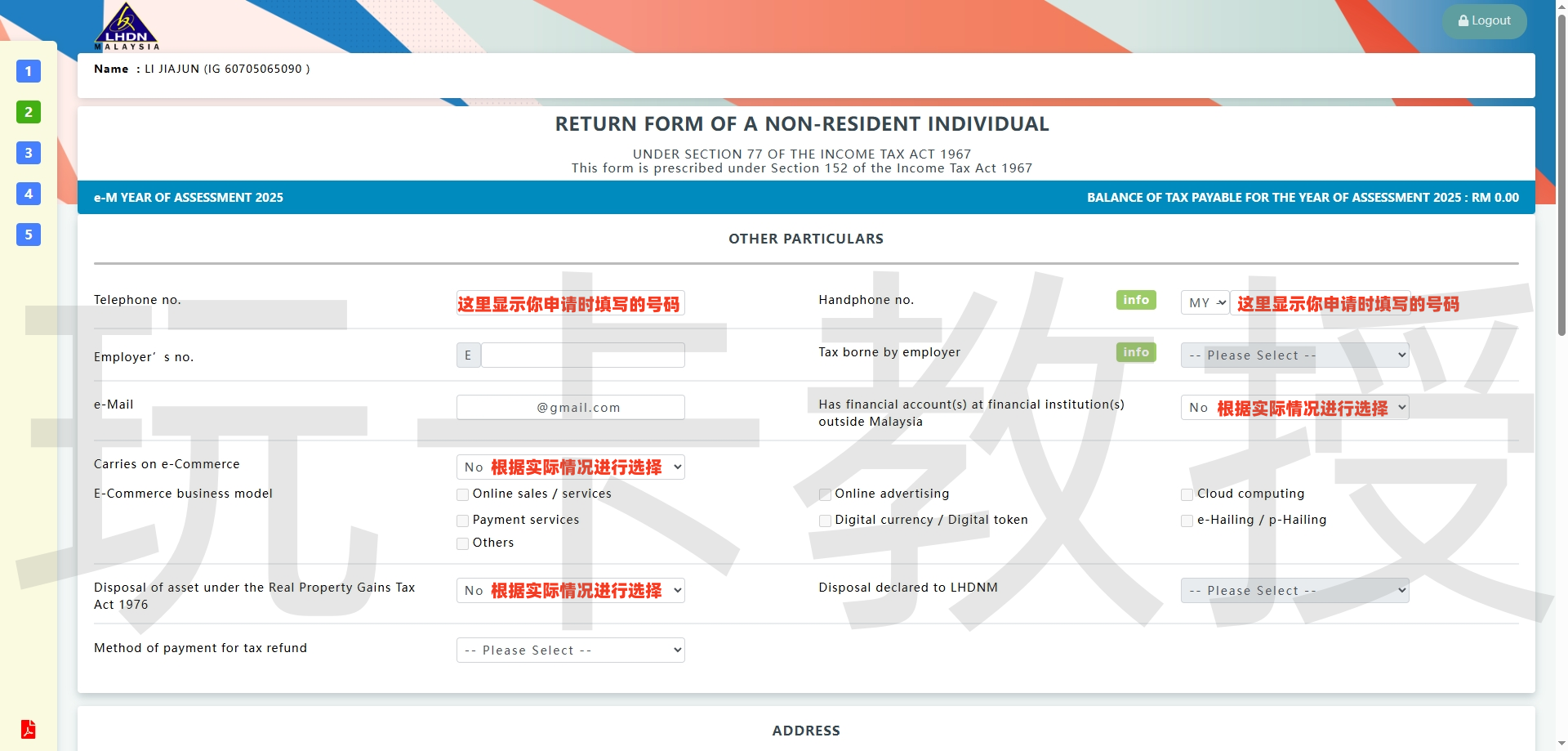1568x751 pixels.
Task: Tick the Payment services checkbox
Action: tap(462, 521)
